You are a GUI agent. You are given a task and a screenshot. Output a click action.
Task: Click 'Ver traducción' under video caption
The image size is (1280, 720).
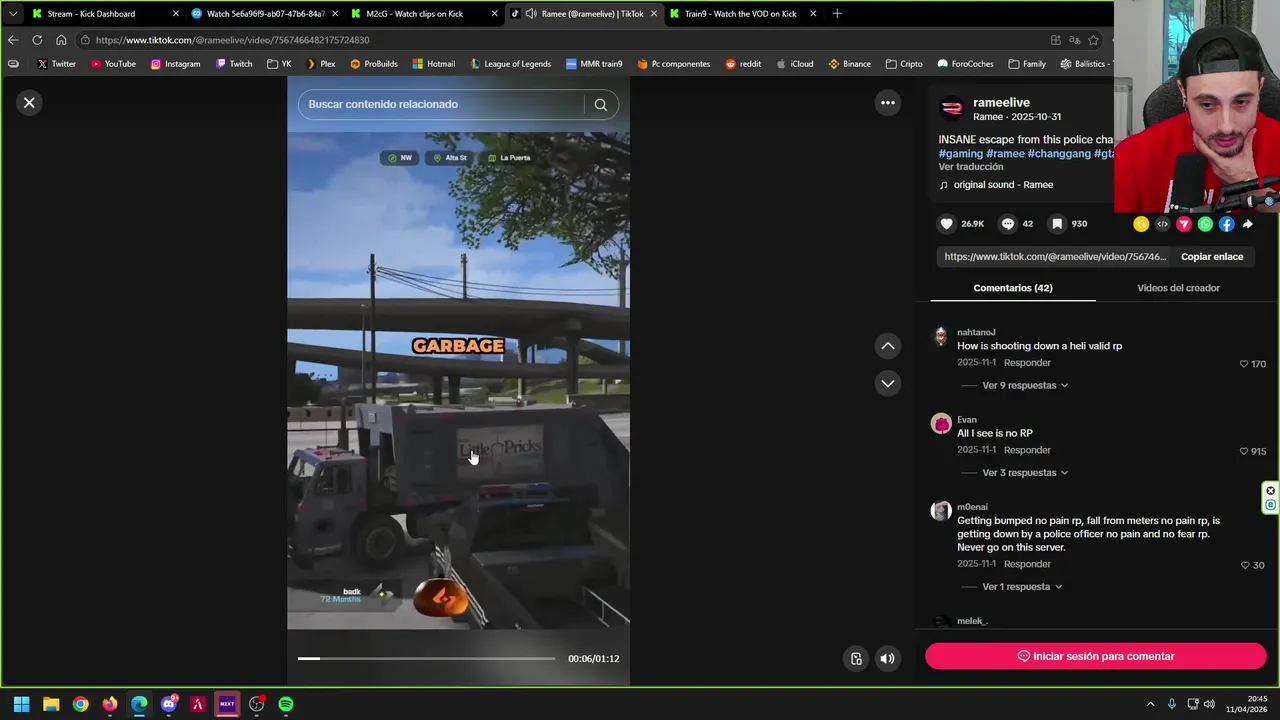[x=970, y=167]
